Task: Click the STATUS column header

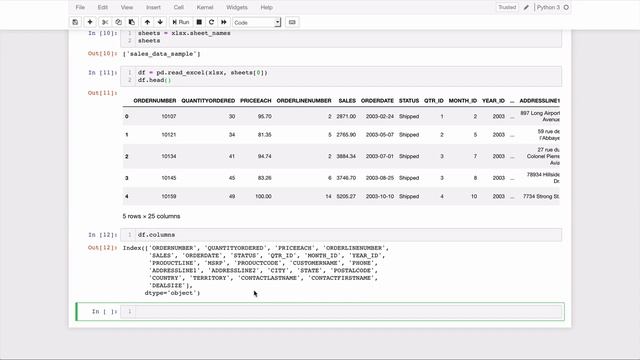Action: (409, 100)
